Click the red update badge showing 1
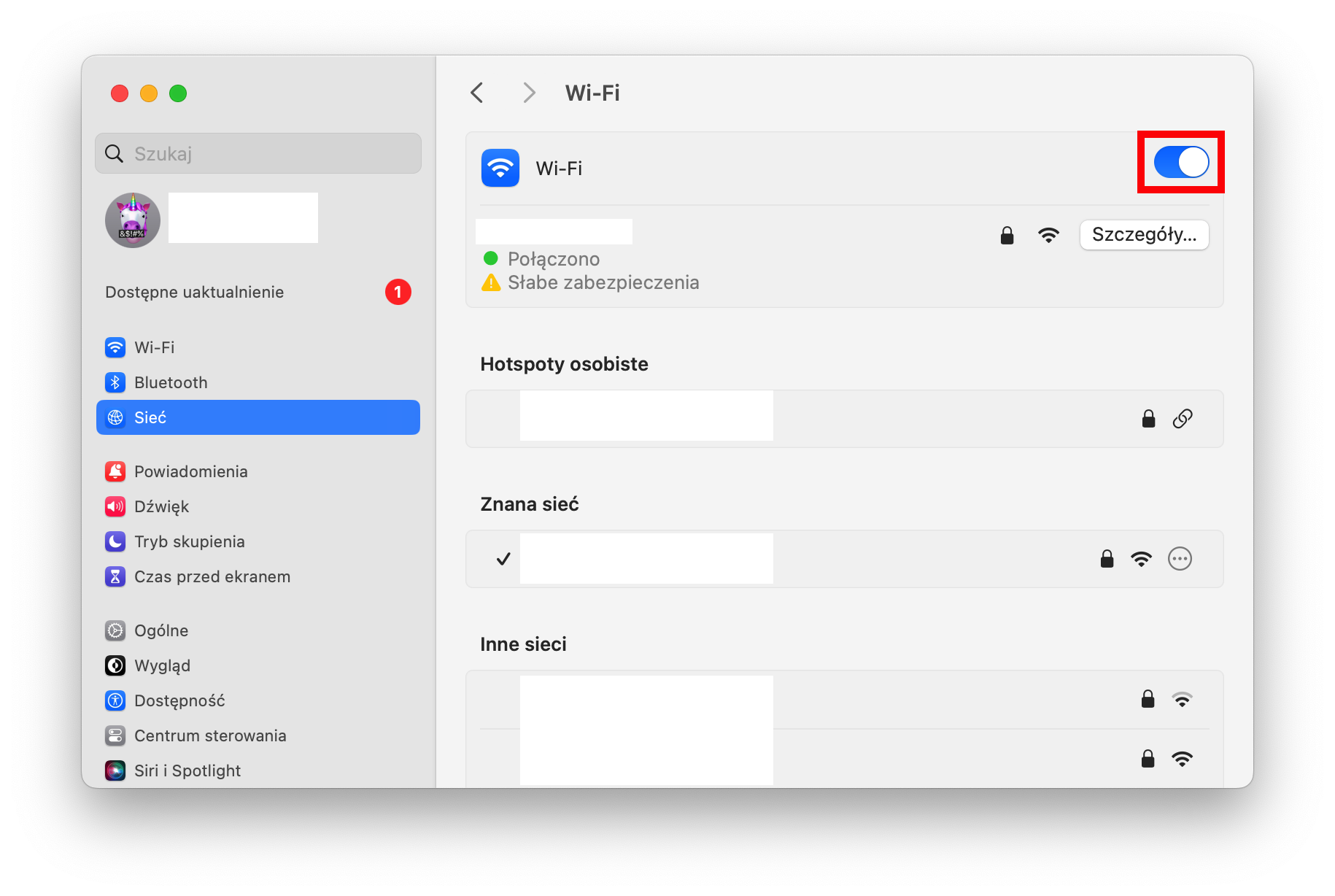The width and height of the screenshot is (1335, 896). 398,292
